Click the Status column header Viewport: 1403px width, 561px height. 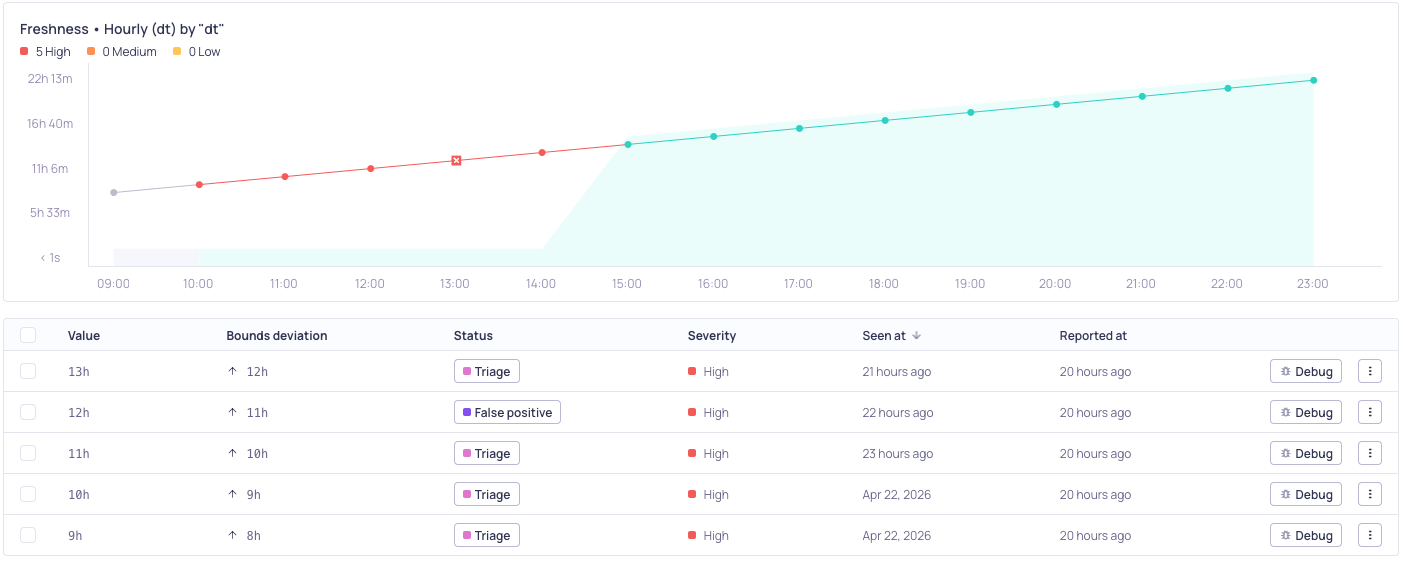coord(473,336)
